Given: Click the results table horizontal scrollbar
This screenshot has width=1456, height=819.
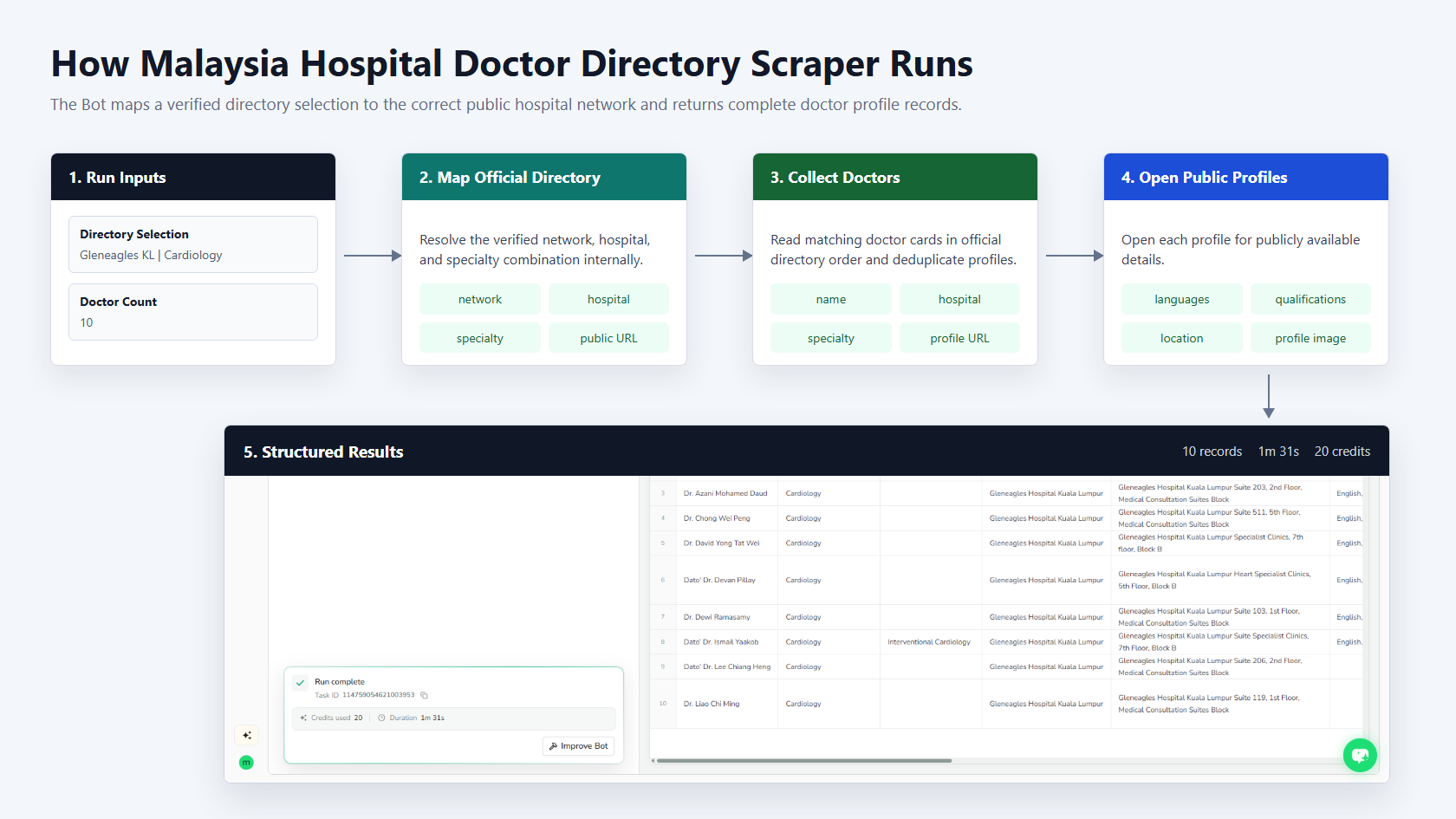Looking at the screenshot, I should (x=803, y=761).
